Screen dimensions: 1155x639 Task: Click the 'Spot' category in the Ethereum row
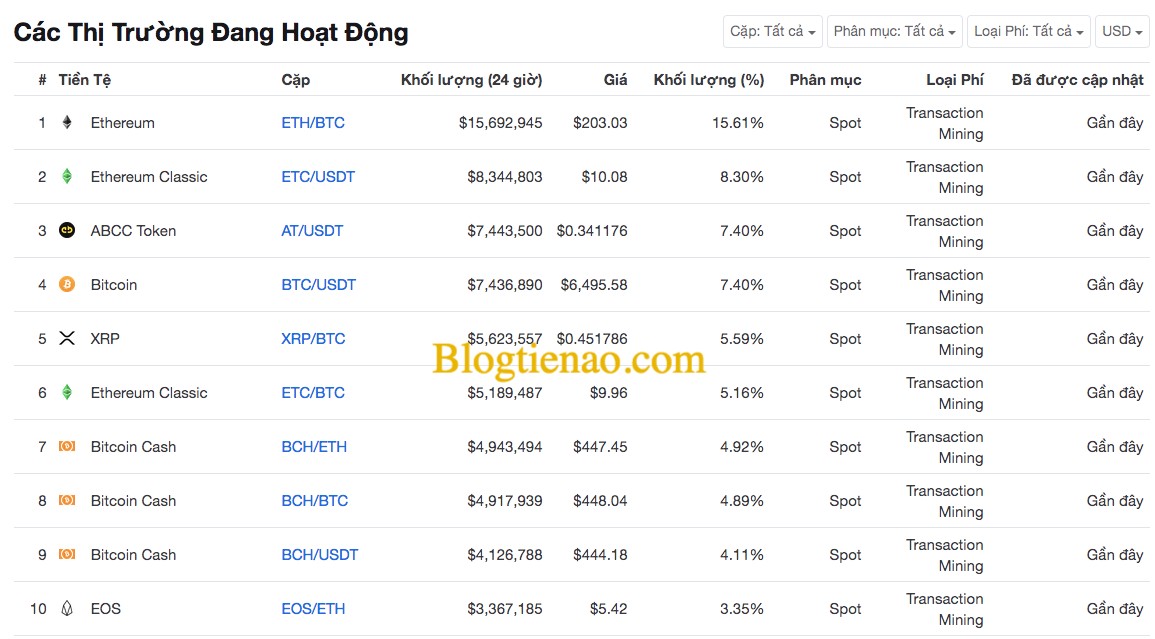845,123
